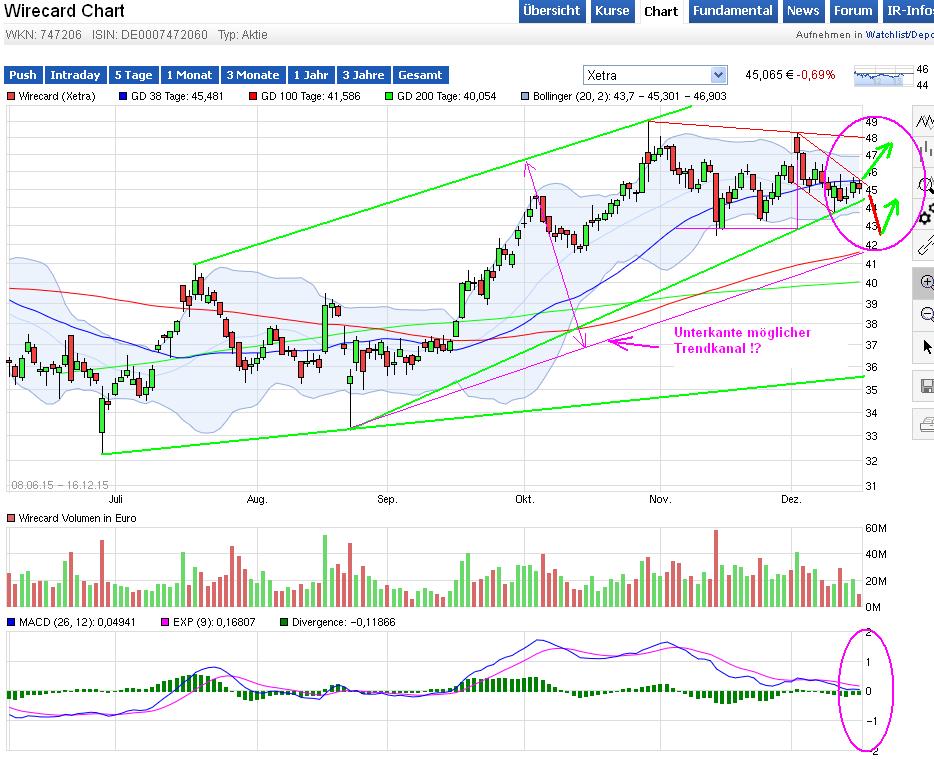Click the Wirecard Chart heading
The height and width of the screenshot is (764, 934).
64,11
